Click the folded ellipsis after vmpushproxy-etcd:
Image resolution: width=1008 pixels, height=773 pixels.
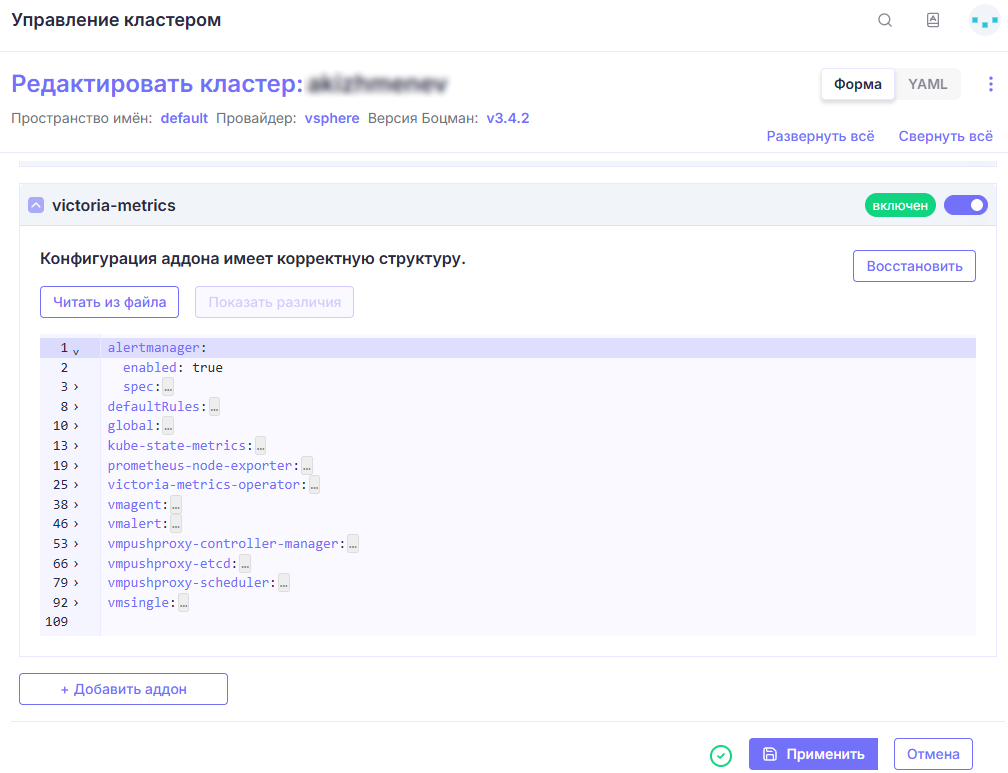point(245,564)
